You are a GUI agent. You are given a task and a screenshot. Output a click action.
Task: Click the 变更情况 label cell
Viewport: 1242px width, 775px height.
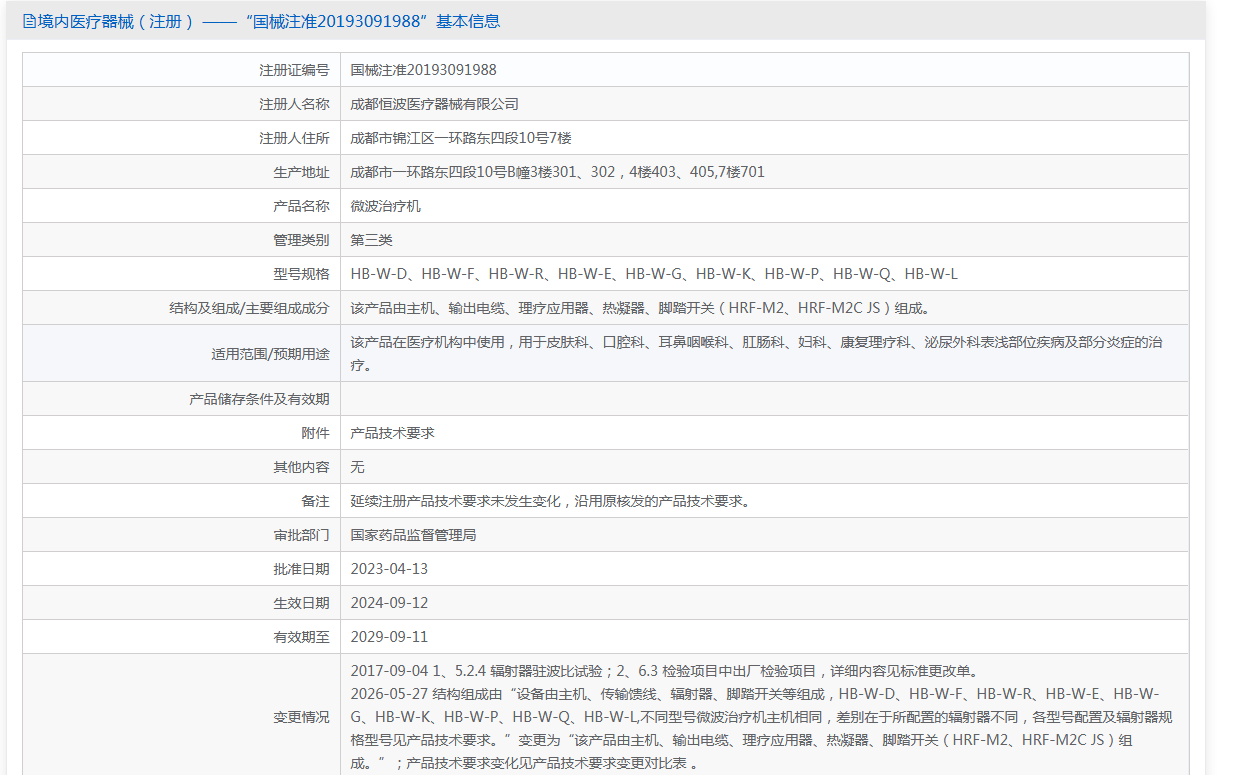pyautogui.click(x=182, y=716)
